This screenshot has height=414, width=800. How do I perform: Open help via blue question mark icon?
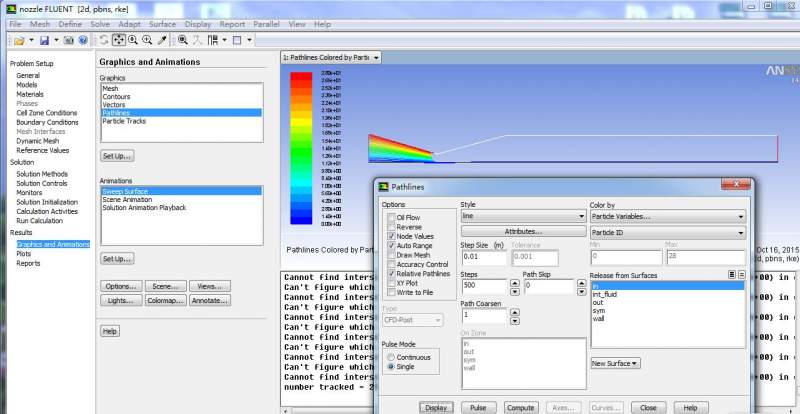(x=82, y=40)
